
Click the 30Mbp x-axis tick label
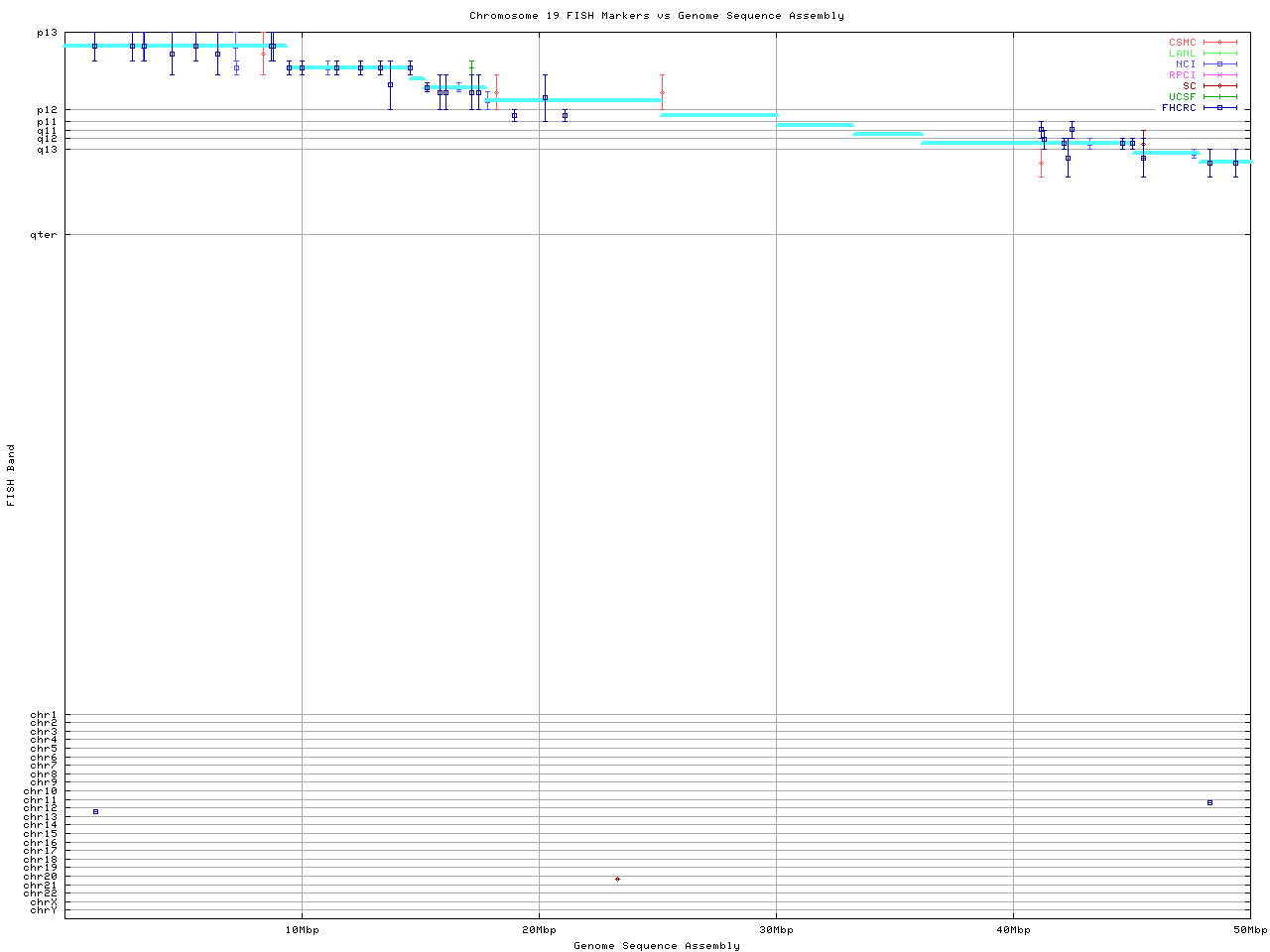776,930
